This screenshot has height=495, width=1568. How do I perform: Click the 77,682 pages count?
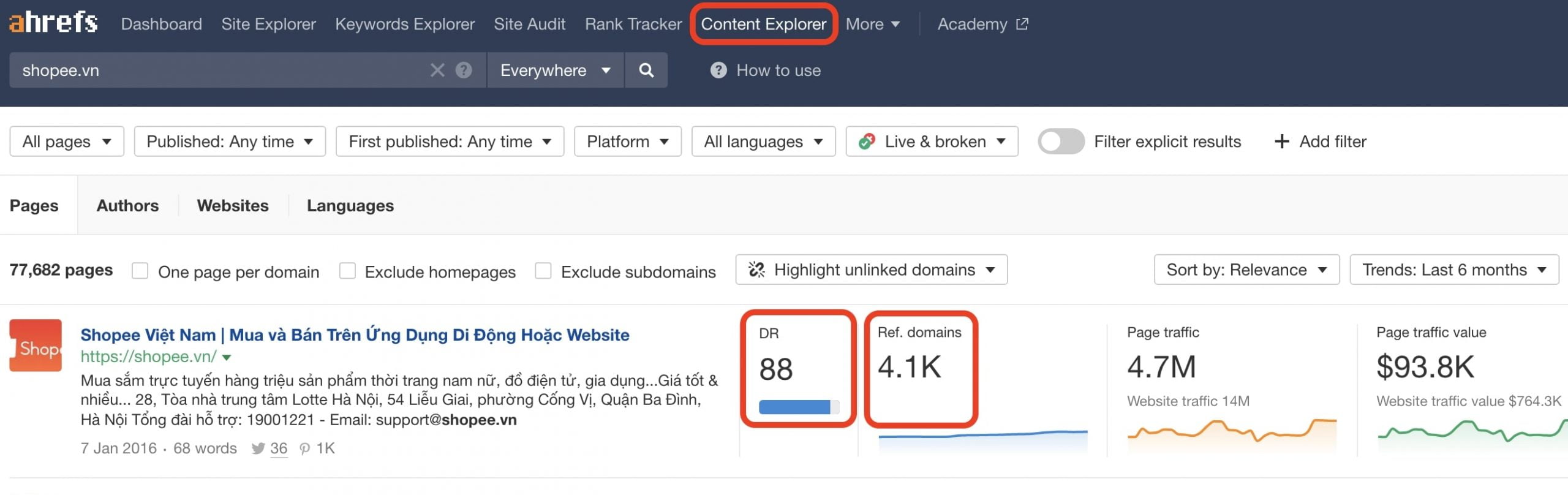click(x=61, y=270)
